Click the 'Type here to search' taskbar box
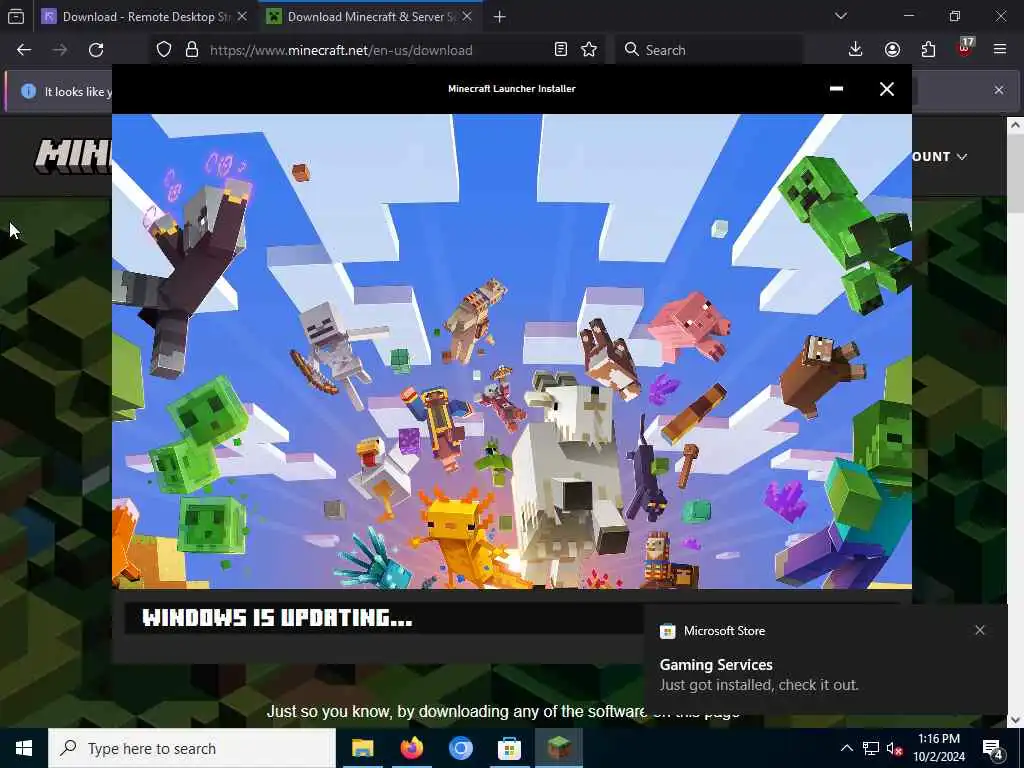Viewport: 1024px width, 768px height. 192,748
